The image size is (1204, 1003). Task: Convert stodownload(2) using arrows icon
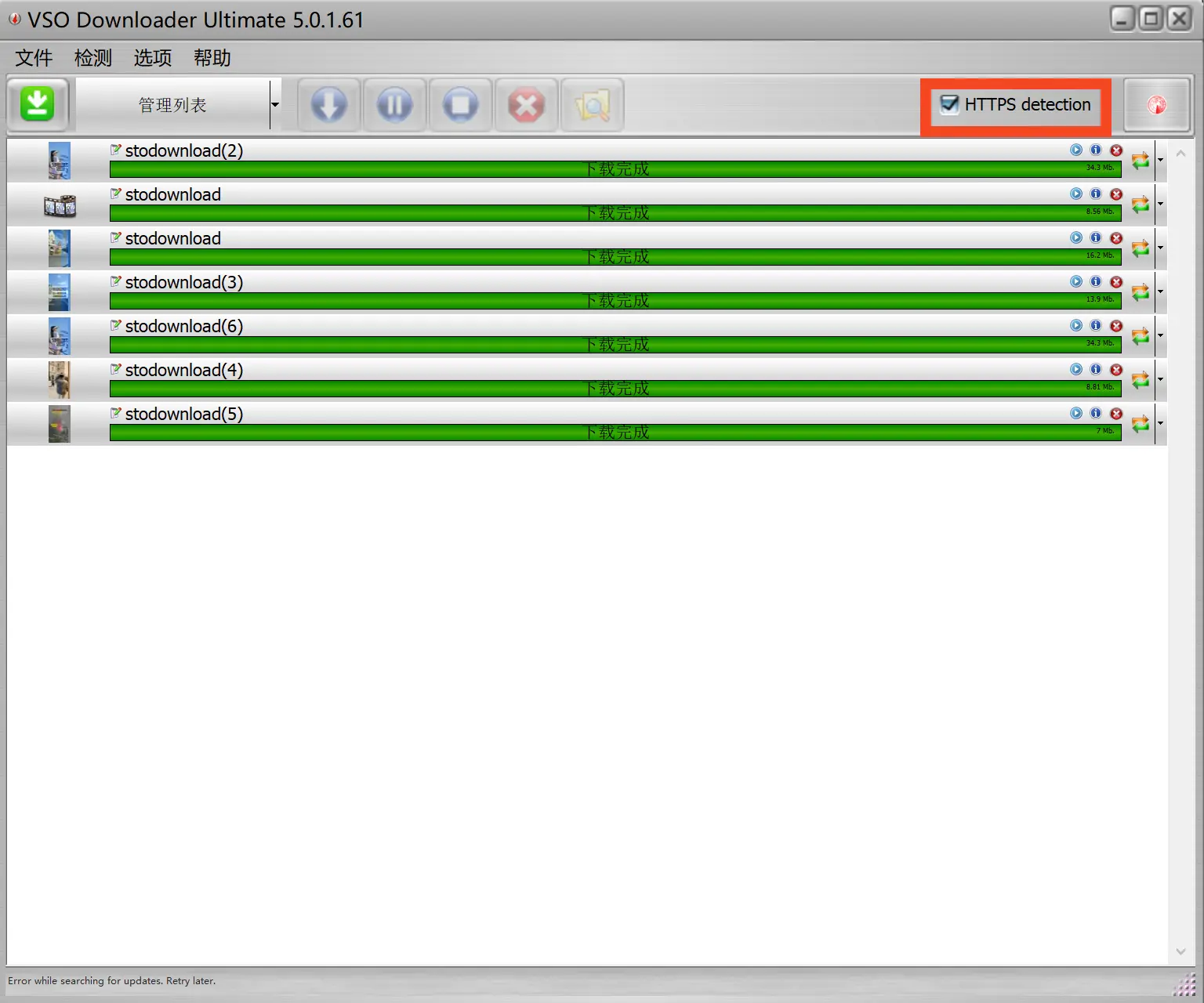coord(1141,160)
